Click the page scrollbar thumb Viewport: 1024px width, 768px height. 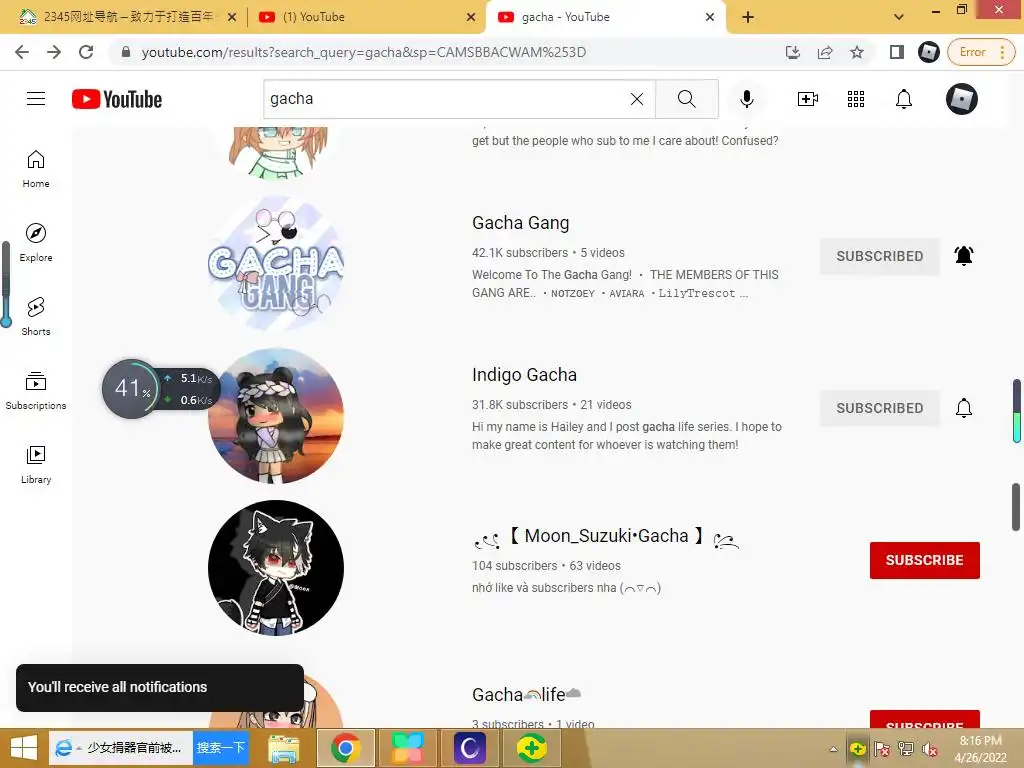pos(1016,507)
